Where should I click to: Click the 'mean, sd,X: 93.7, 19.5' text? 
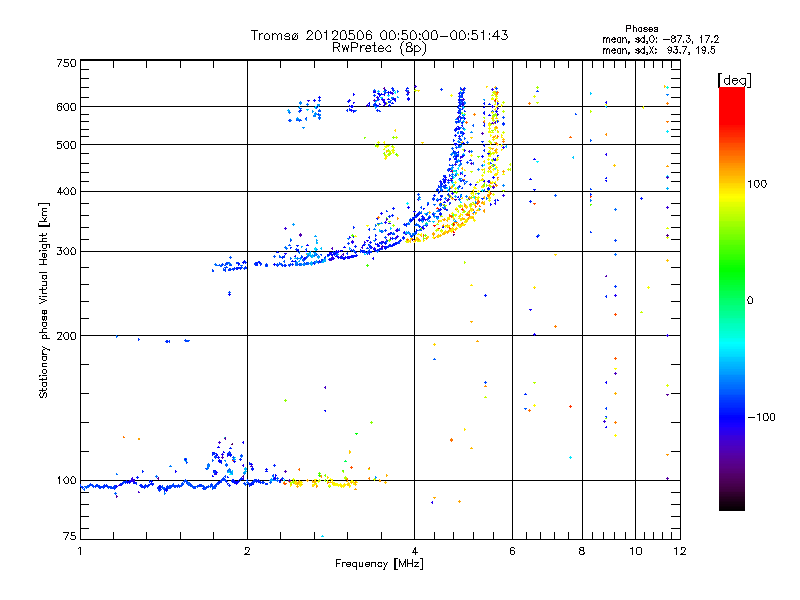click(659, 50)
